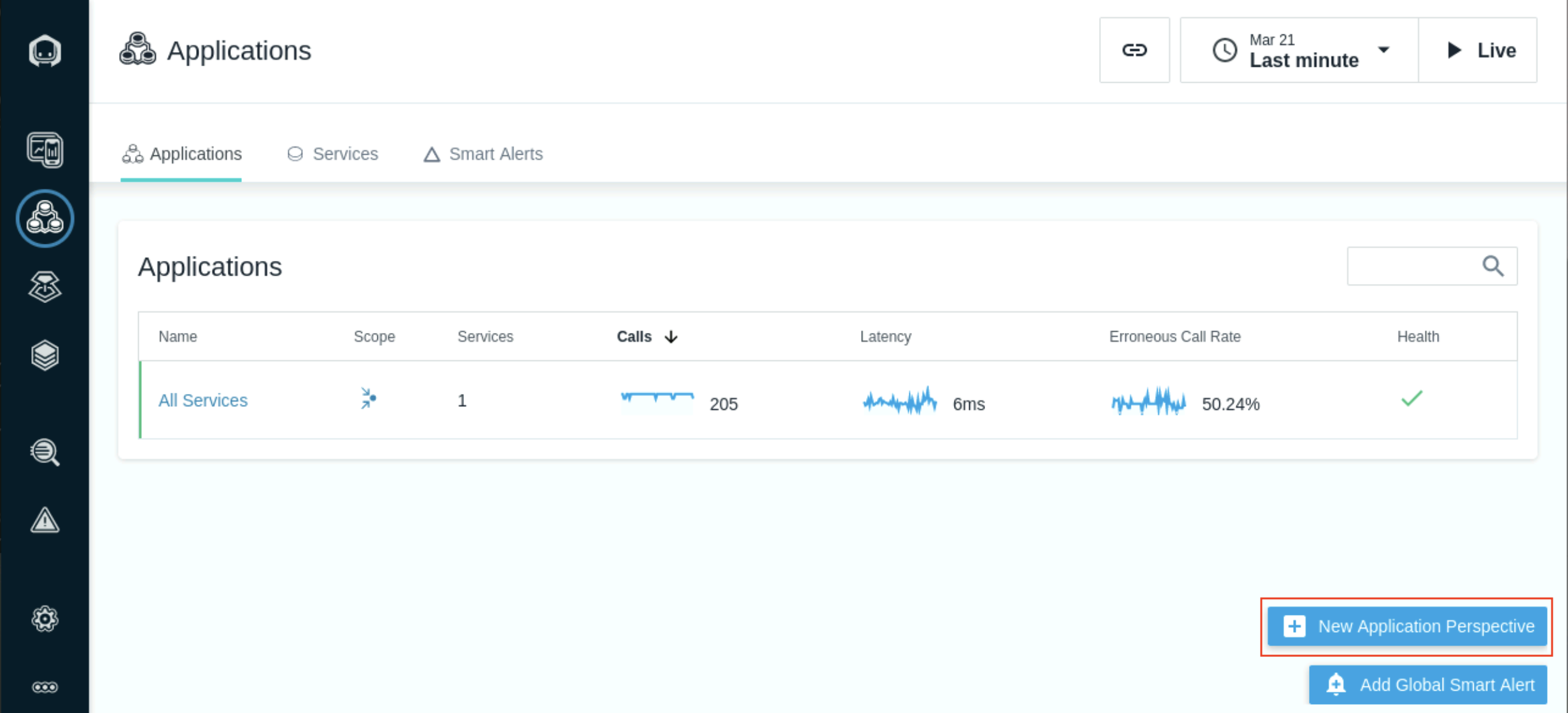Switch to the Applications tab
Screen dimensions: 1568x713
181,154
